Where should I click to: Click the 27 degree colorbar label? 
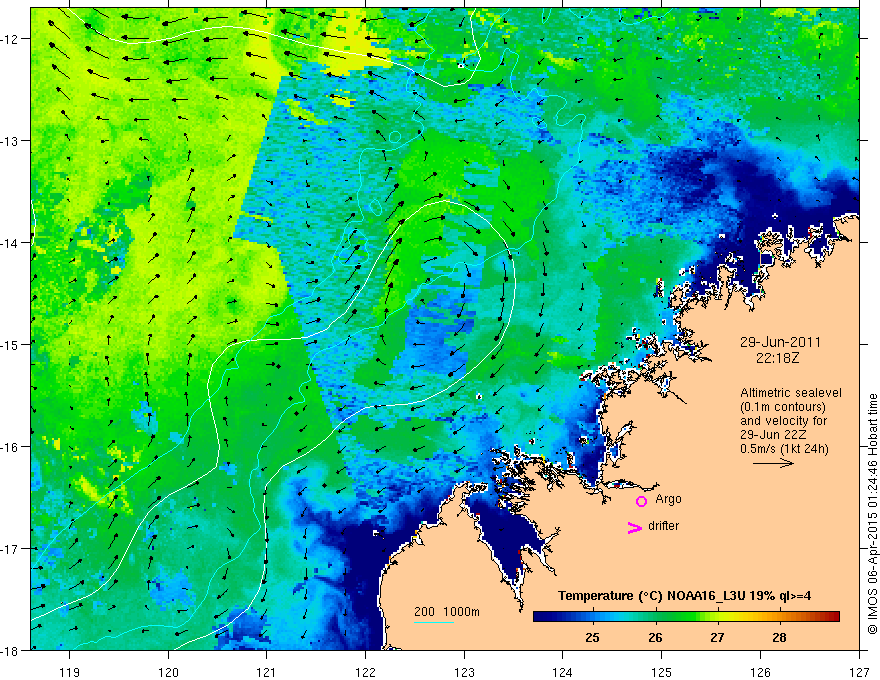(717, 637)
